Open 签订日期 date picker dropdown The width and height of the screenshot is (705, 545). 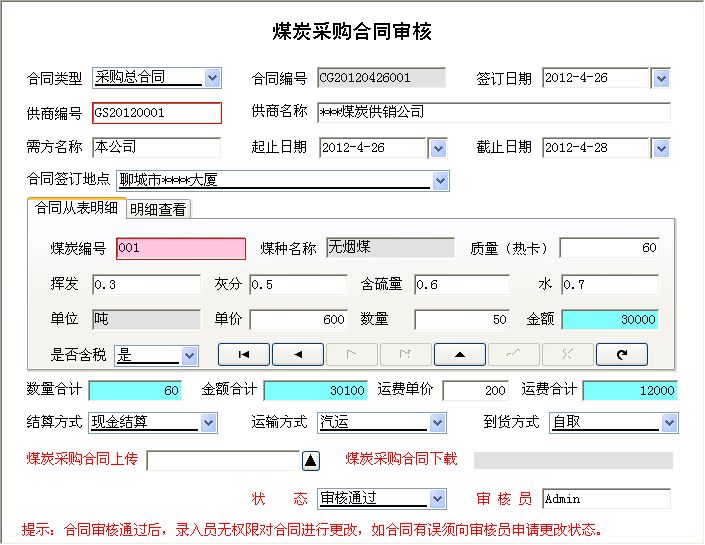pyautogui.click(x=661, y=78)
